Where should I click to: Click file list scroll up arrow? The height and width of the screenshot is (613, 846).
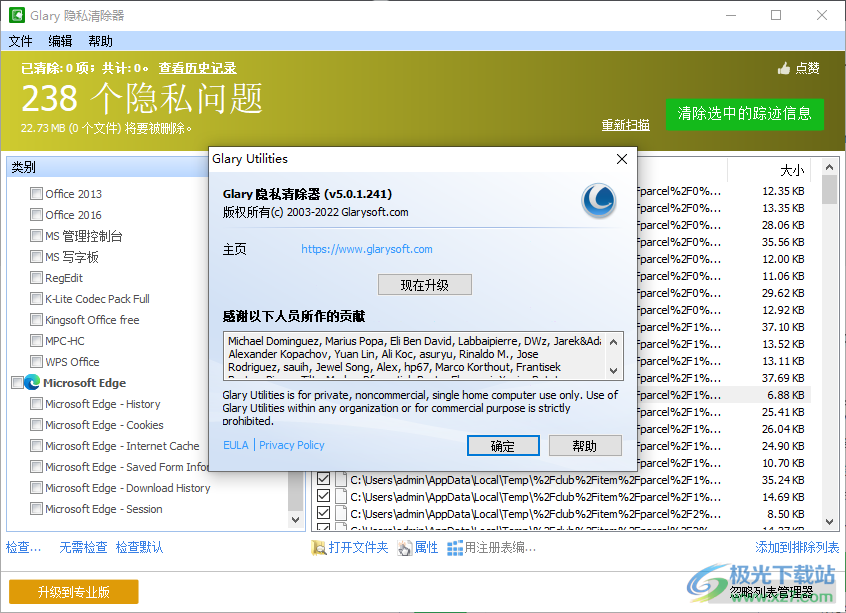pos(829,167)
